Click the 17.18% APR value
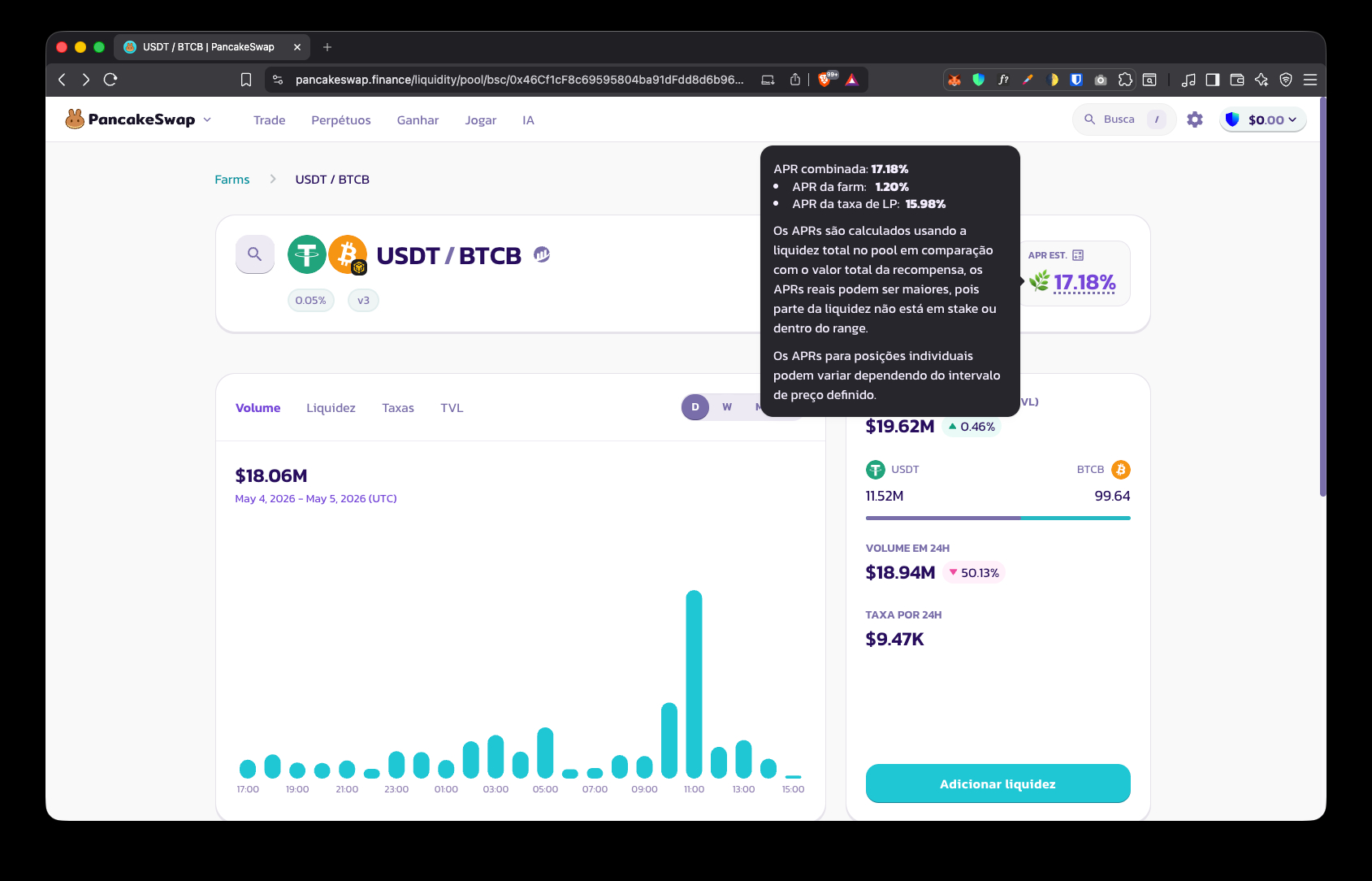Viewport: 1372px width, 881px height. click(x=1084, y=282)
